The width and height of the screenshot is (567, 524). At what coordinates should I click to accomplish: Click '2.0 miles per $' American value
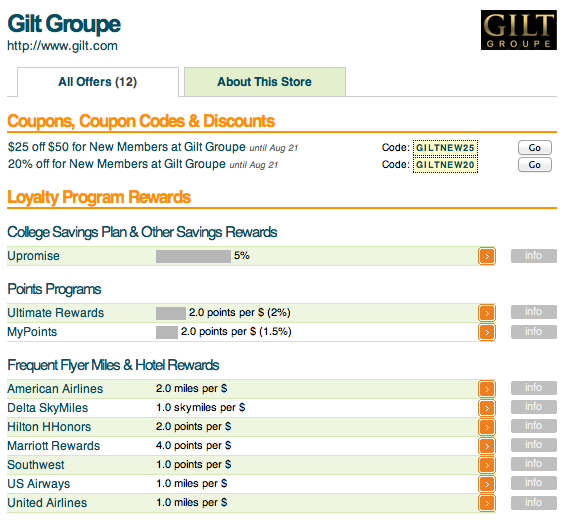click(192, 388)
